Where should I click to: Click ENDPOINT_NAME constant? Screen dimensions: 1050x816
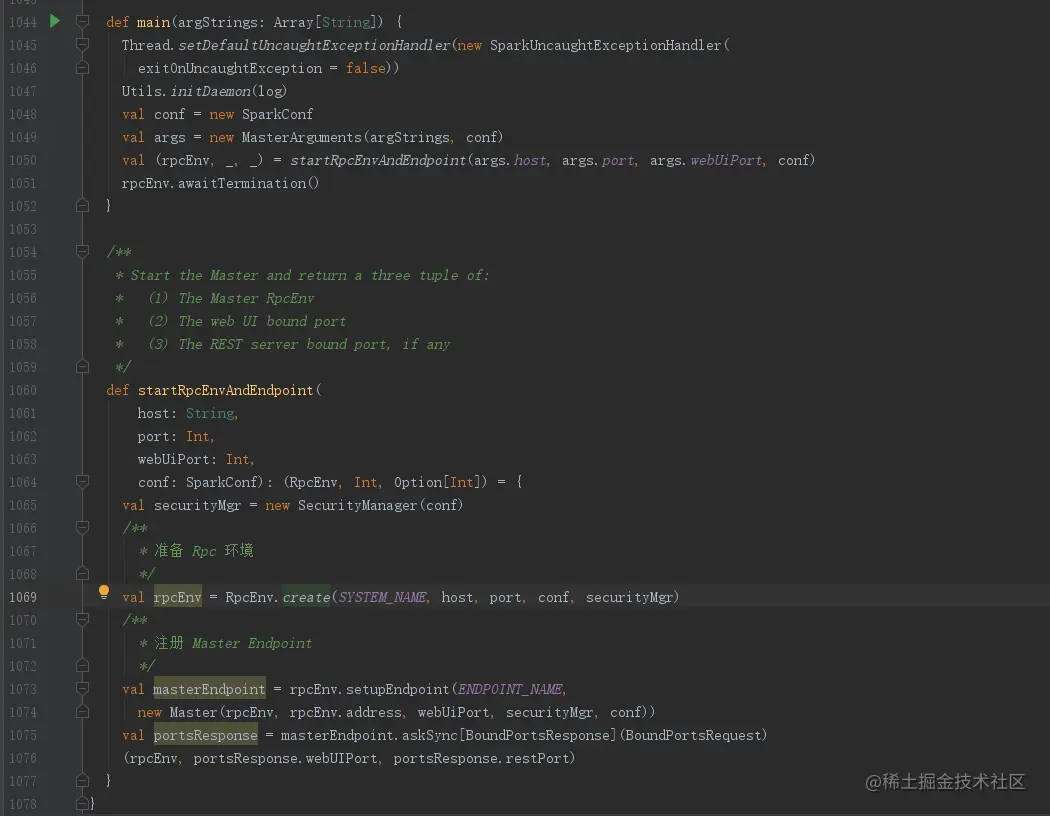[511, 689]
